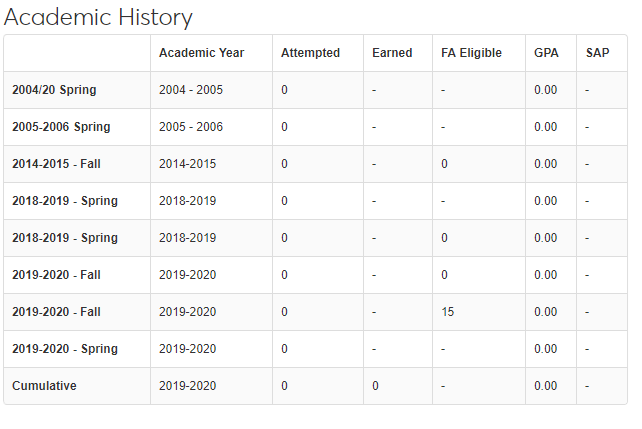
Task: Click the FA Eligible column header
Action: (x=471, y=53)
